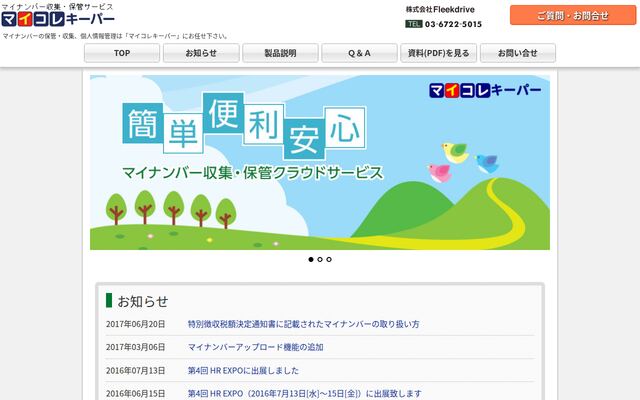
Task: Click the date 2016年07月13日
Action: [136, 371]
